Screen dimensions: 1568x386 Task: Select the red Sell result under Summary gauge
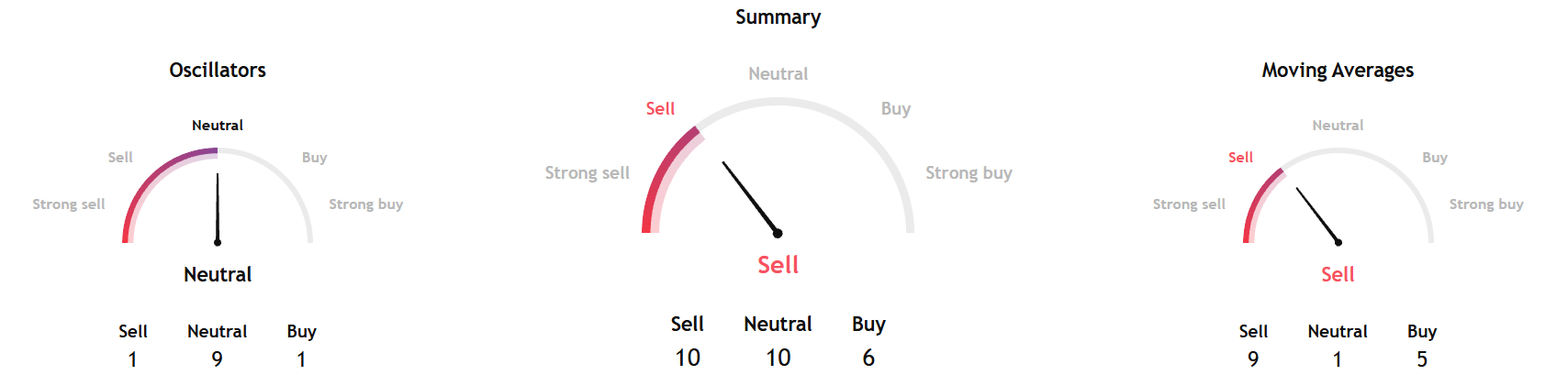[778, 265]
